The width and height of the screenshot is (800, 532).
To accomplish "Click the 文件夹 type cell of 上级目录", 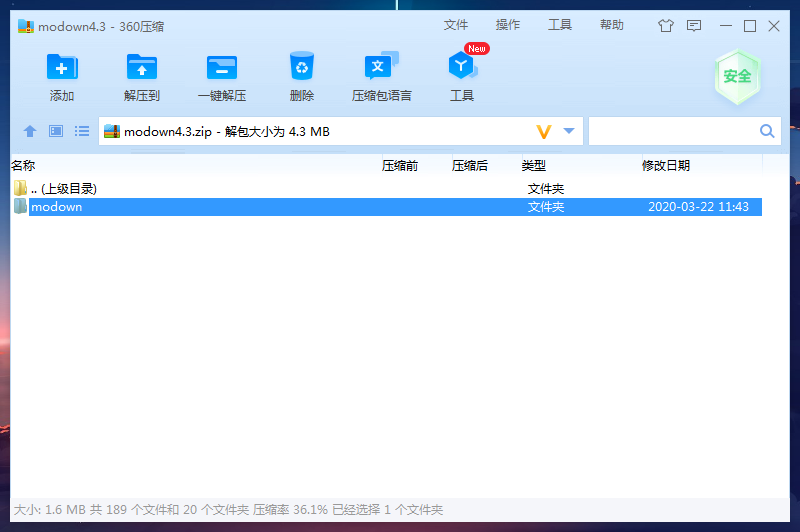I will point(545,189).
